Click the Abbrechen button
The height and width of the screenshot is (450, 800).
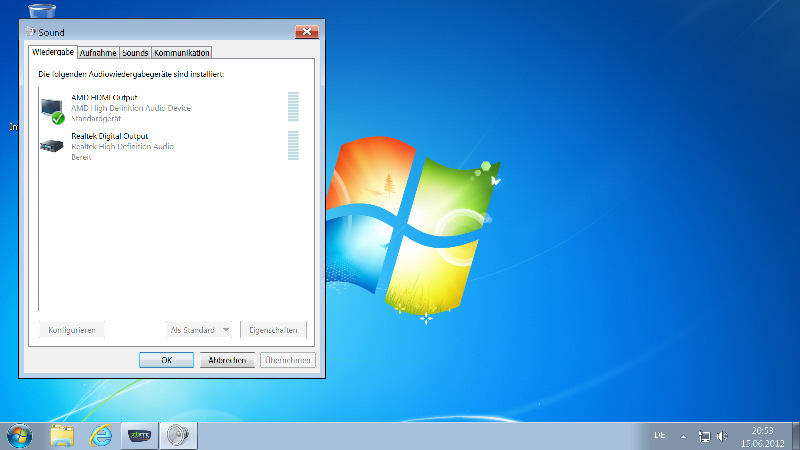click(227, 360)
